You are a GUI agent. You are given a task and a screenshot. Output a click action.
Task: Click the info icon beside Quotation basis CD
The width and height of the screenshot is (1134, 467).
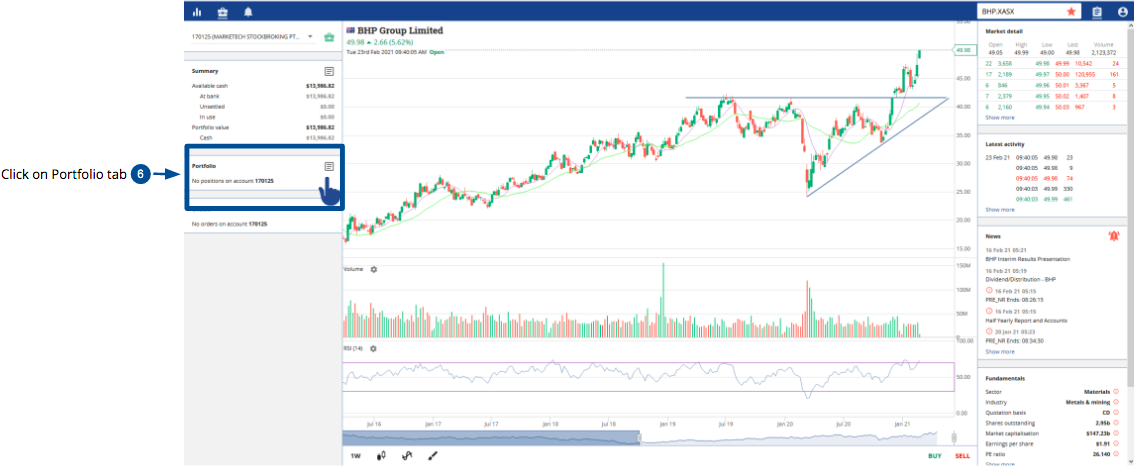click(1116, 413)
